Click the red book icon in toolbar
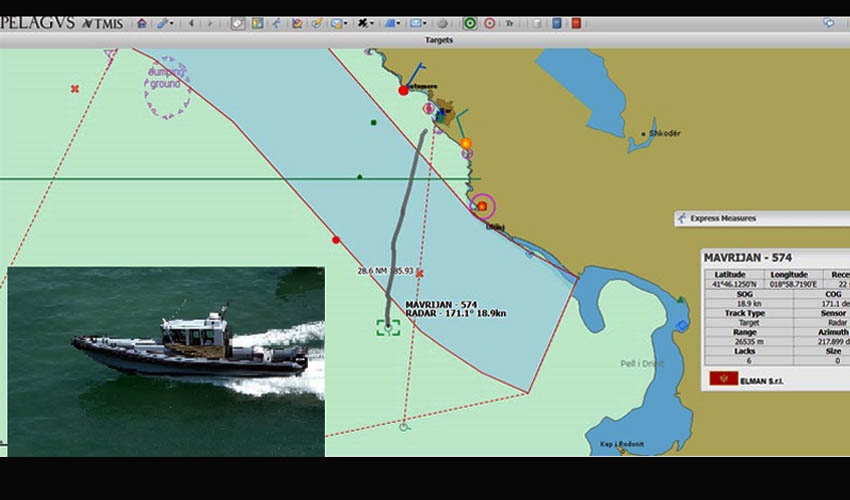This screenshot has width=850, height=500. click(576, 23)
